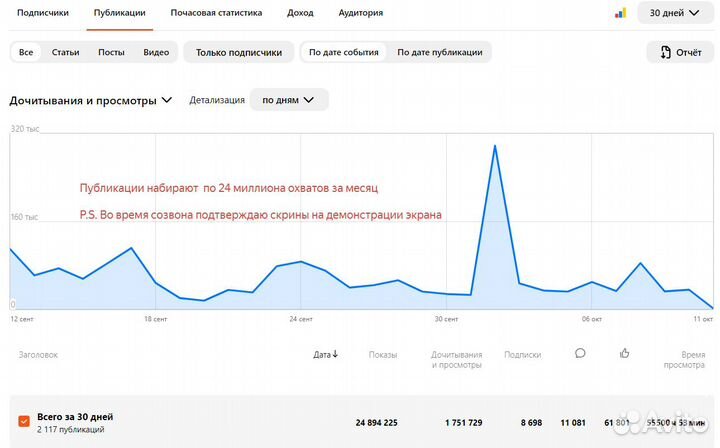
Task: Click the 24 сент axis label
Action: (x=301, y=319)
